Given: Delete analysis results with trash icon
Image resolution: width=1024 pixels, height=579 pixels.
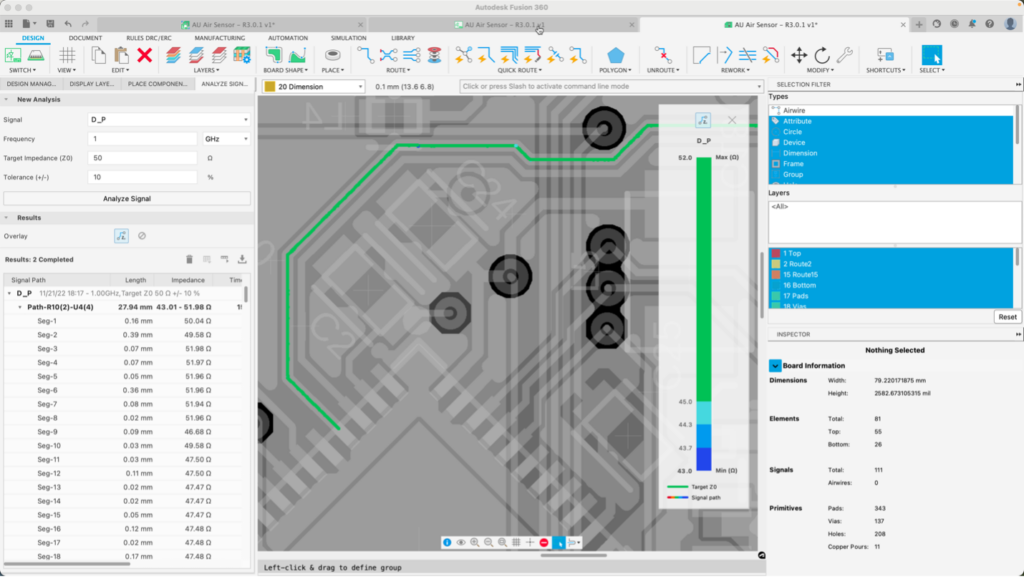Looking at the screenshot, I should tap(189, 259).
